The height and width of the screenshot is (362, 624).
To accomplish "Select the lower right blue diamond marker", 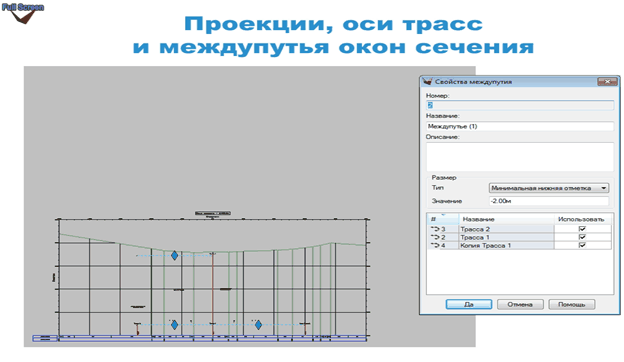I will click(x=258, y=325).
